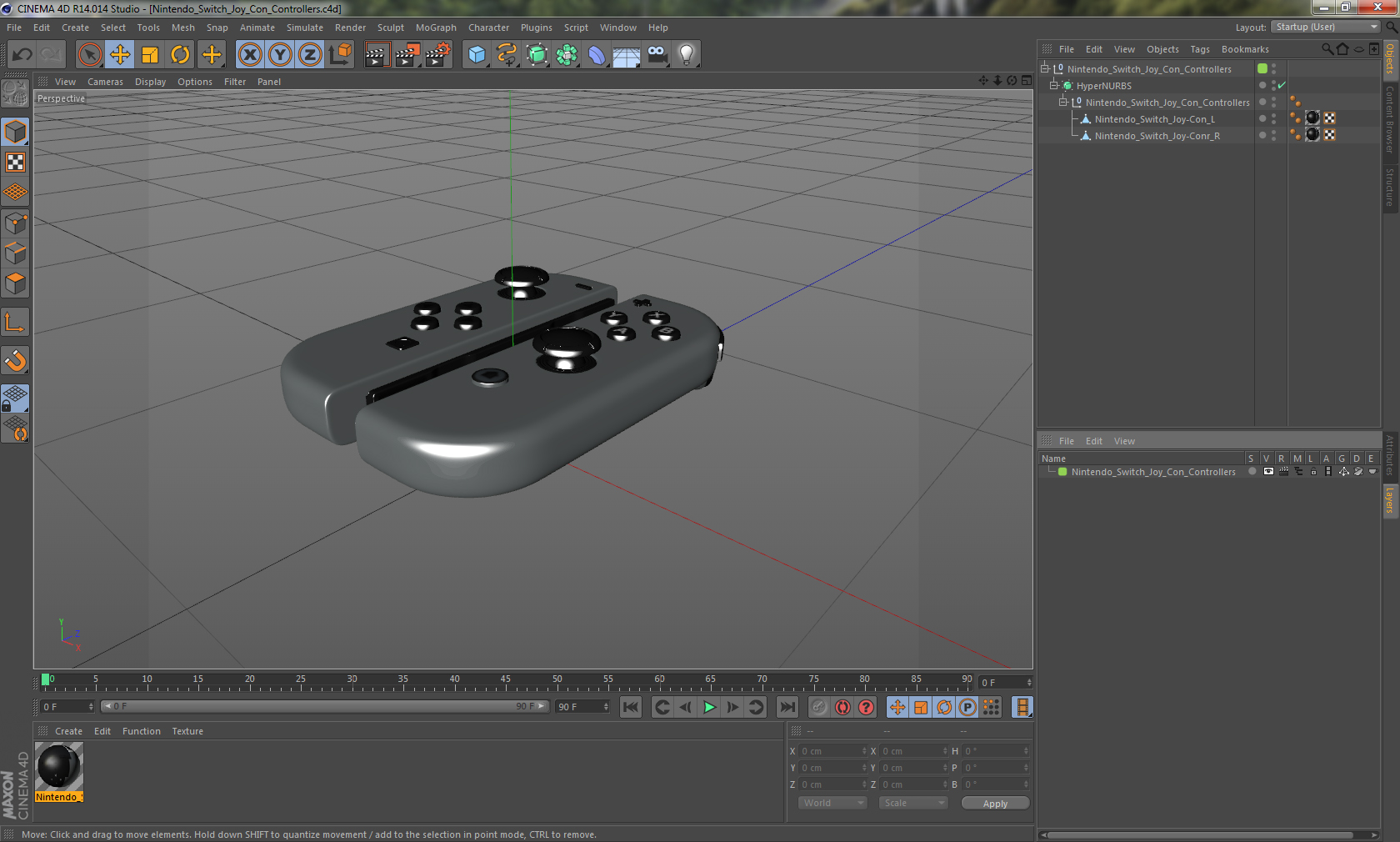Toggle autokeying button
Screen dimensions: 1400x842
[842, 707]
